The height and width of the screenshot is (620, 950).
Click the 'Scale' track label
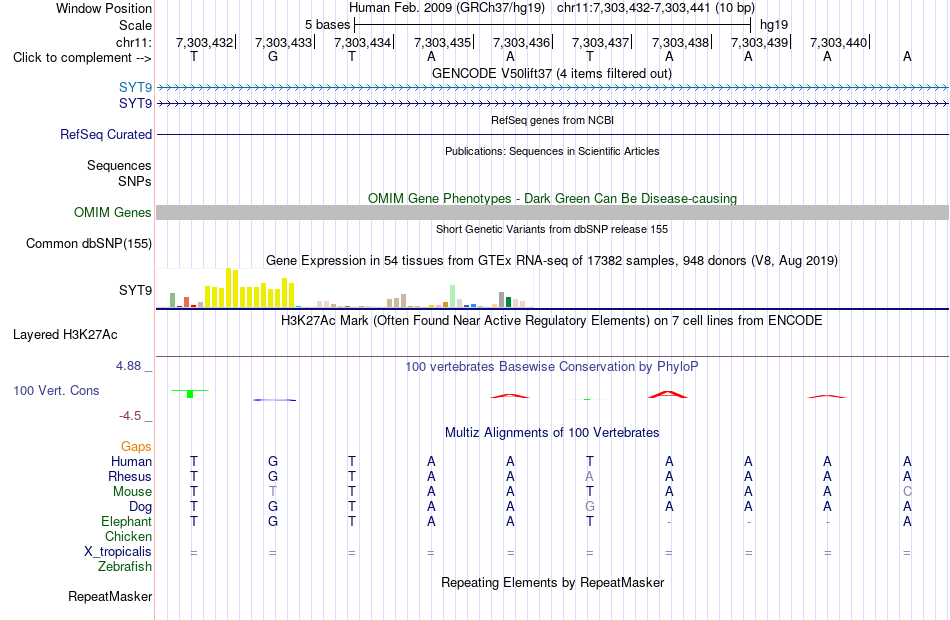point(135,25)
